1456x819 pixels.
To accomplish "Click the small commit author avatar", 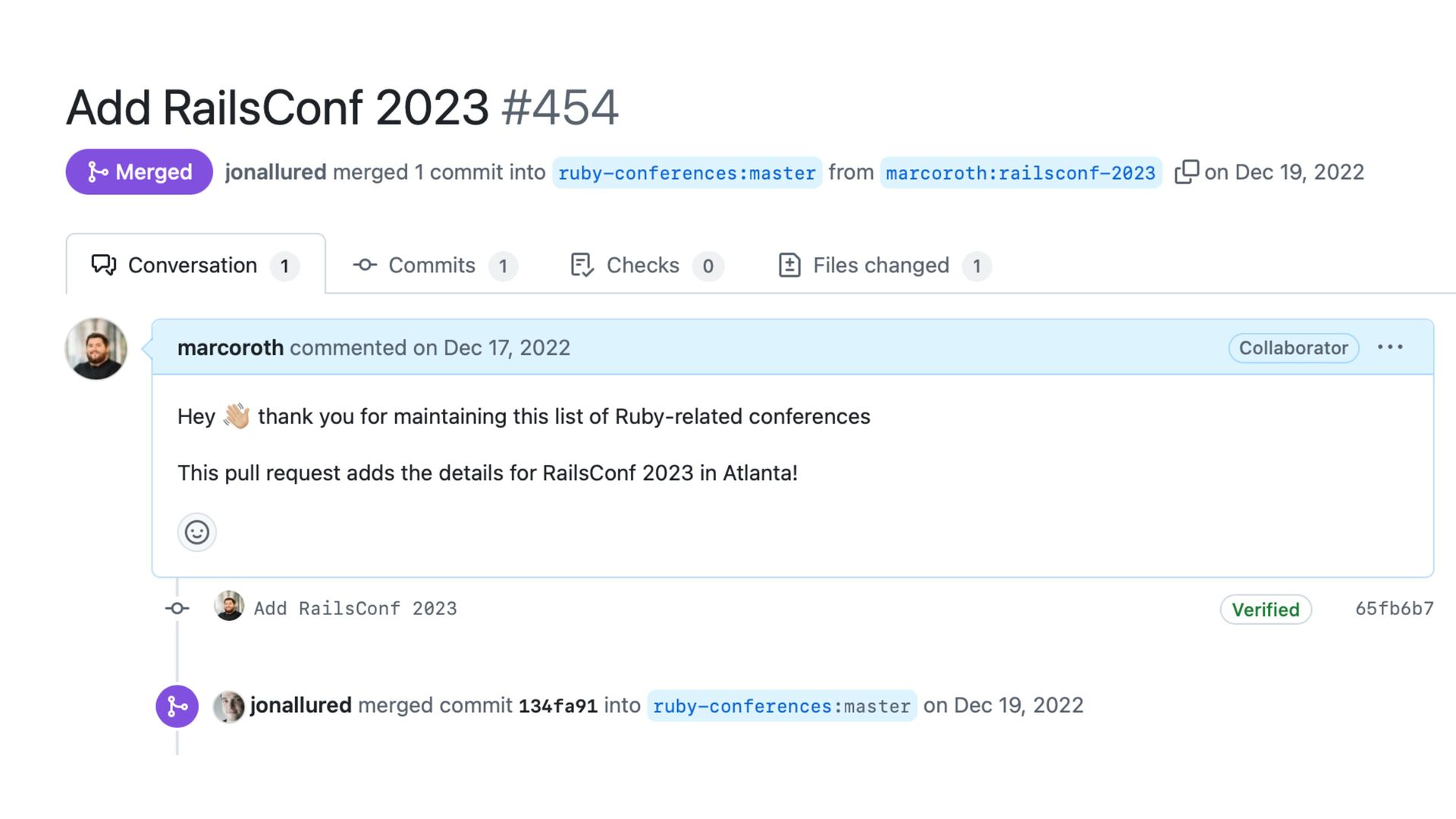I will 229,607.
